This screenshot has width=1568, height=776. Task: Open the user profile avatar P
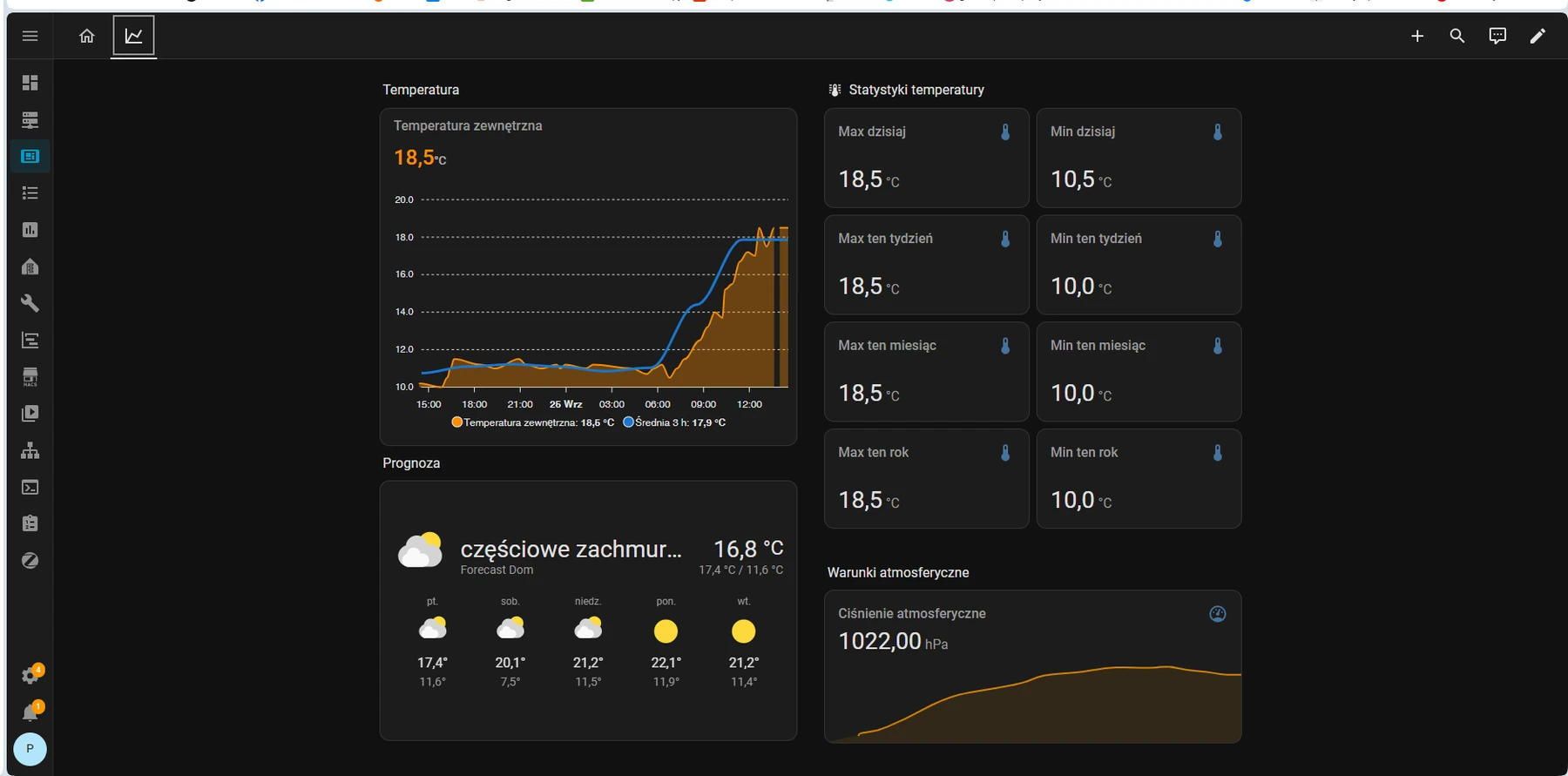point(30,749)
